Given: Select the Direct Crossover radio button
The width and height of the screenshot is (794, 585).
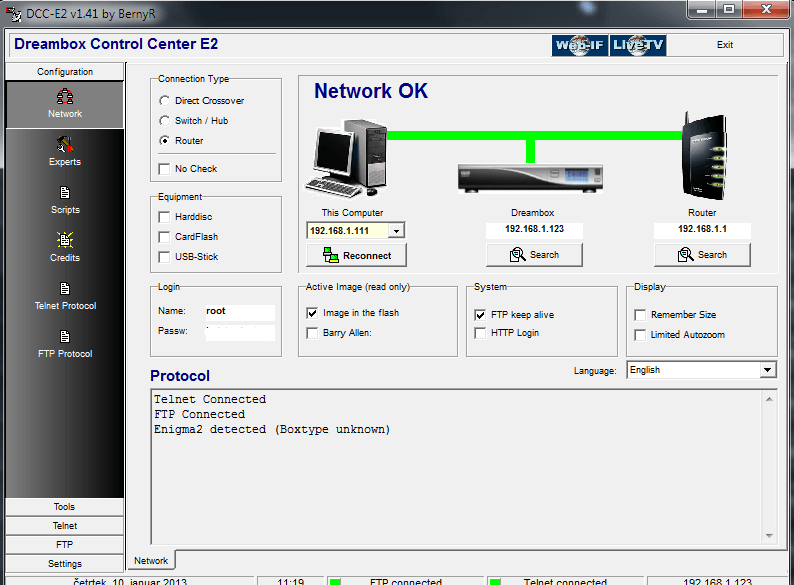Looking at the screenshot, I should click(164, 101).
